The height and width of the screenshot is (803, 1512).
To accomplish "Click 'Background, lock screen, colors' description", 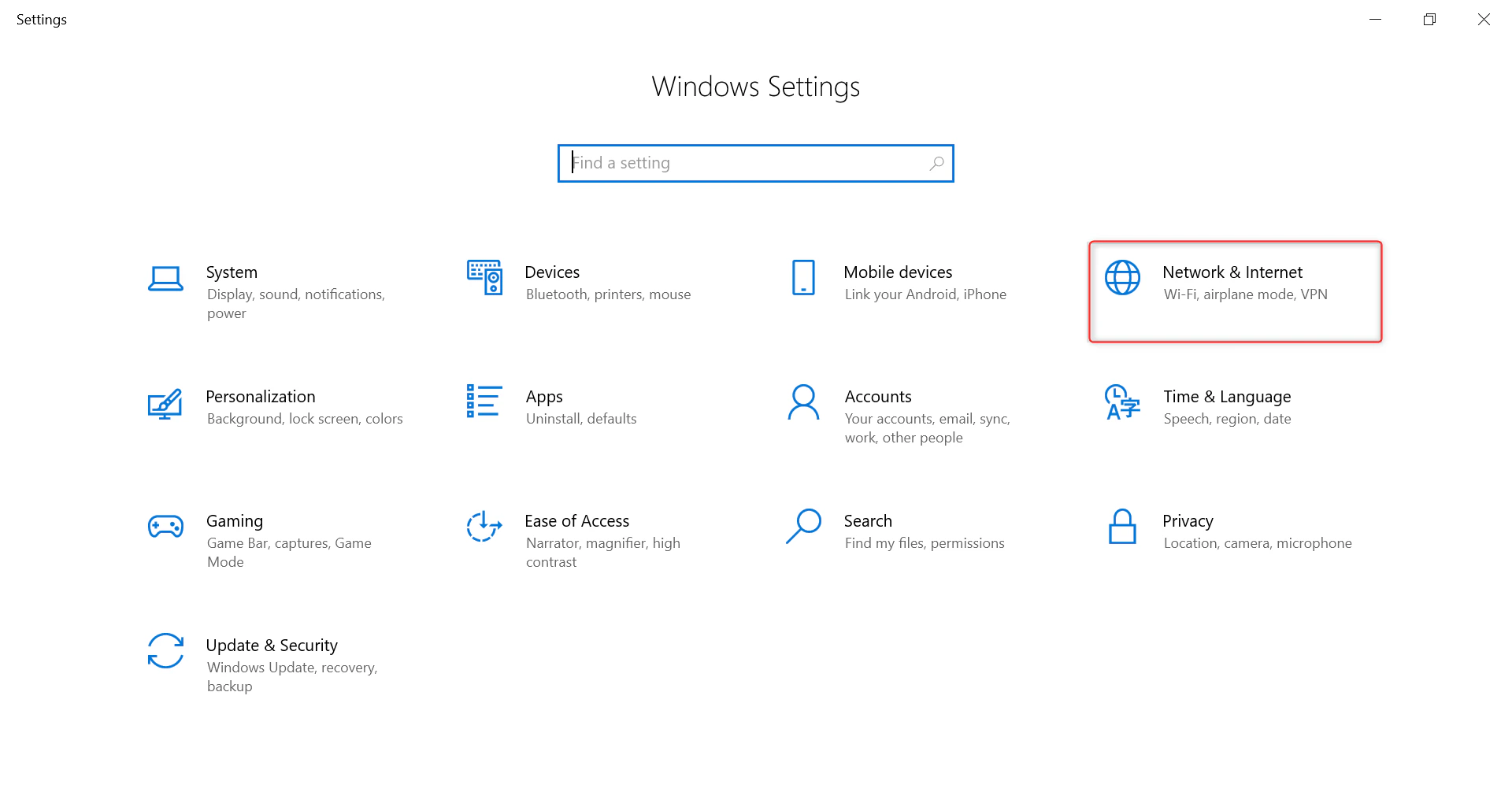I will click(305, 419).
